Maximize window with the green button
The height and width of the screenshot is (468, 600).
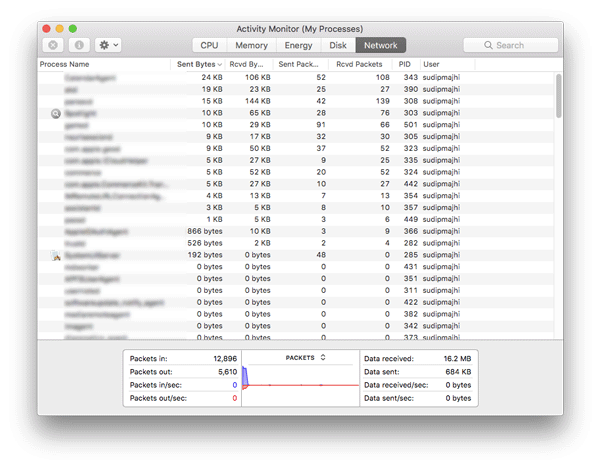tap(73, 29)
